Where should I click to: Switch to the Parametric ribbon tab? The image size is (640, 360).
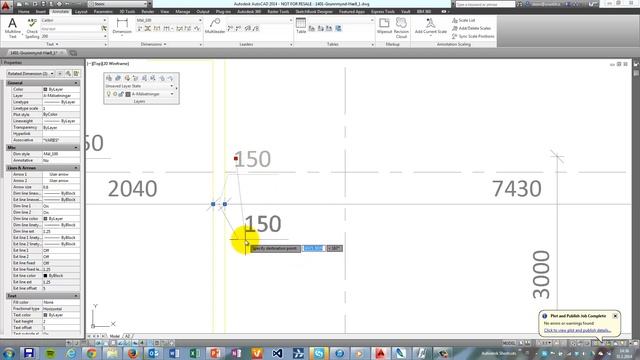click(x=103, y=12)
